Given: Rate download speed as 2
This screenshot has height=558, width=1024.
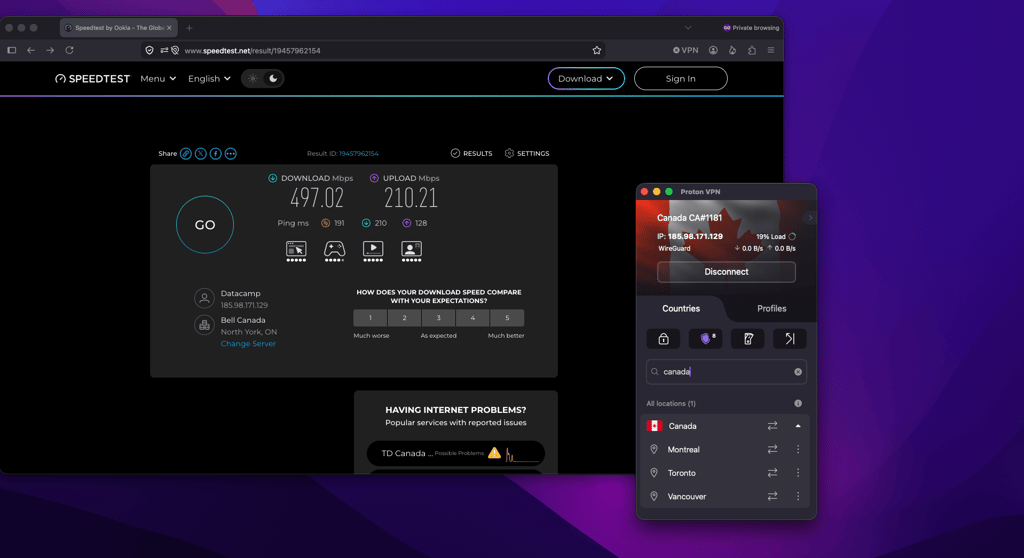Looking at the screenshot, I should click(404, 318).
